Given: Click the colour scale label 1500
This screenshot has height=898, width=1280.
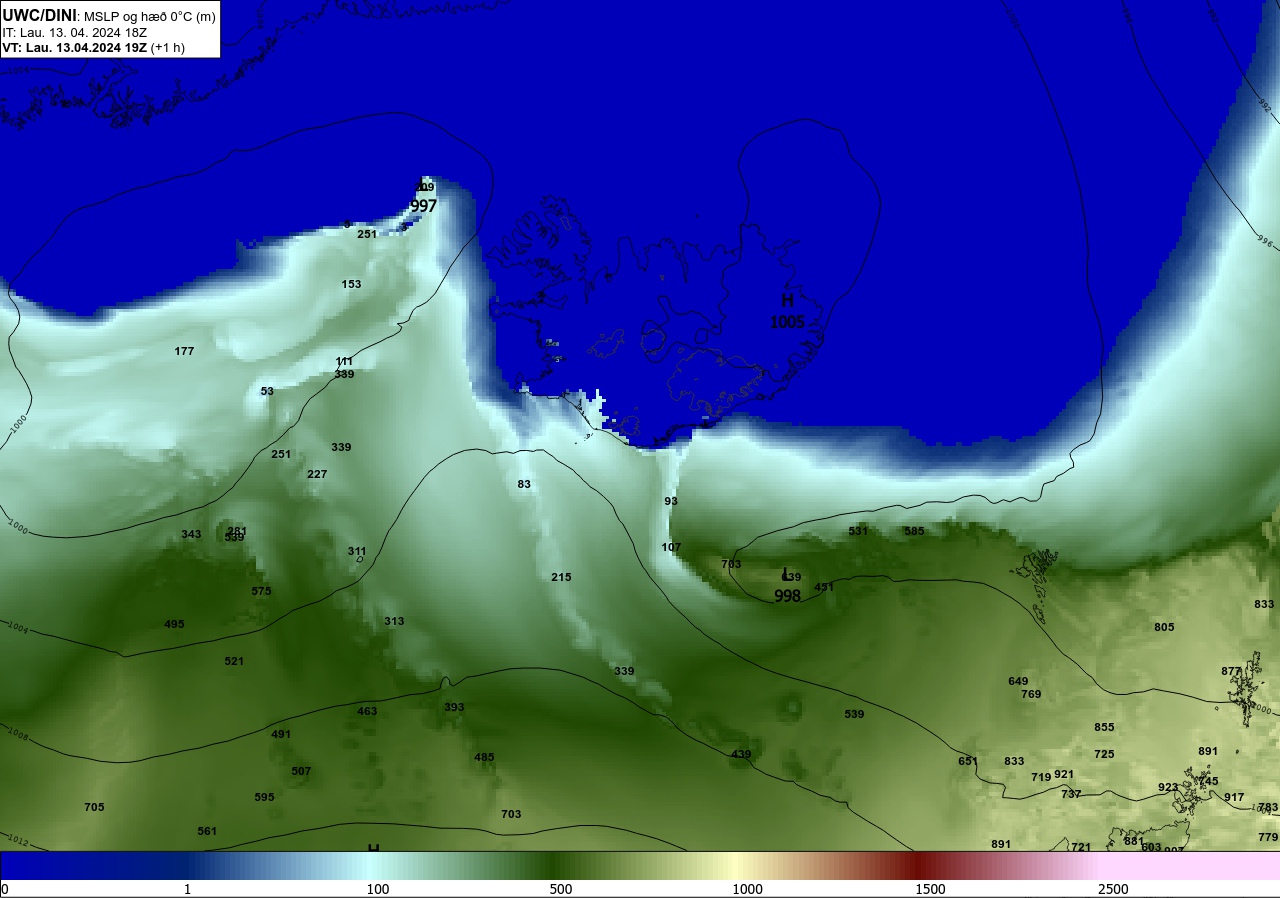Looking at the screenshot, I should tap(931, 889).
